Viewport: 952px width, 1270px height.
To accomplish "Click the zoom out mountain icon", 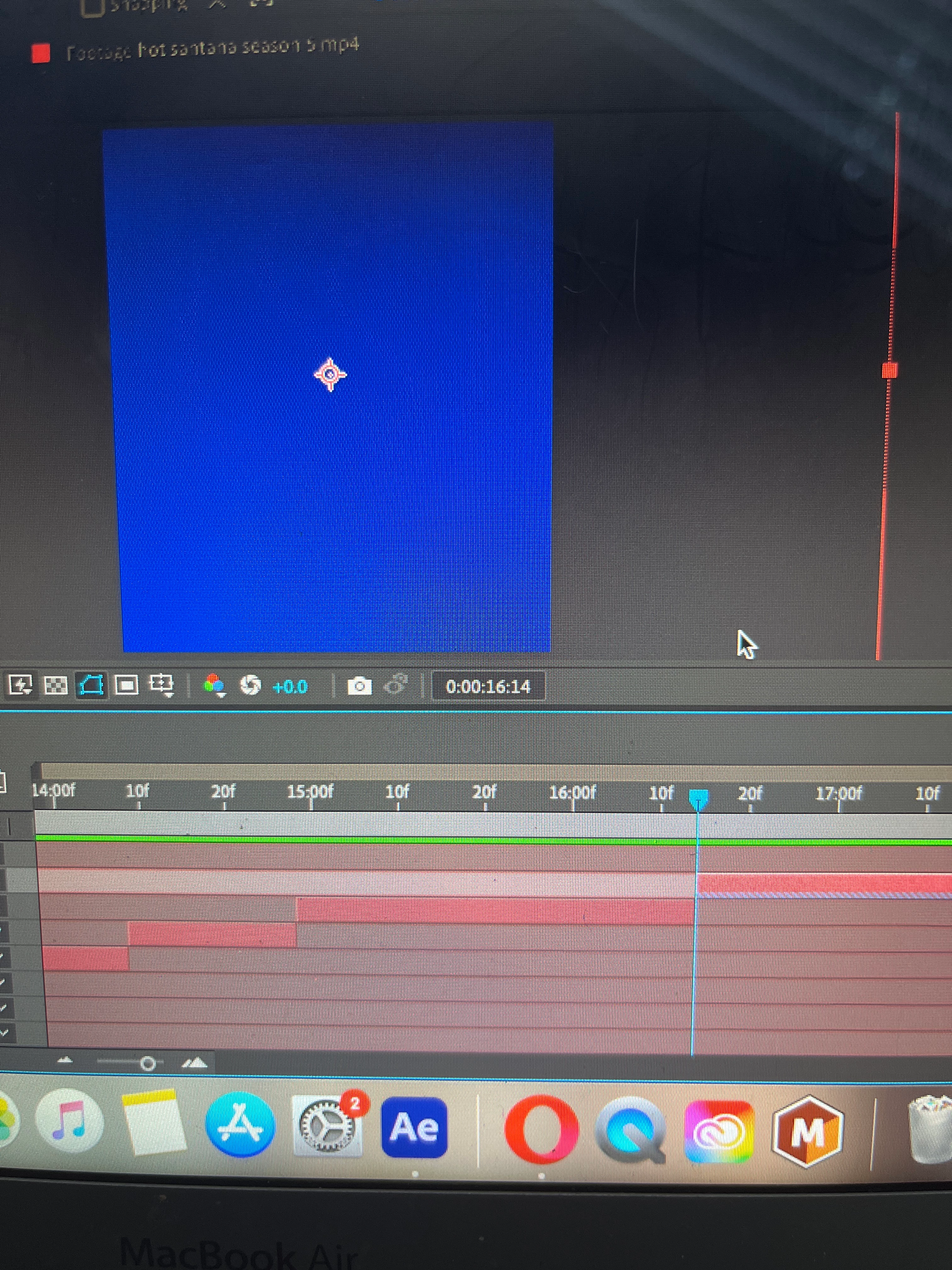I will (65, 1061).
